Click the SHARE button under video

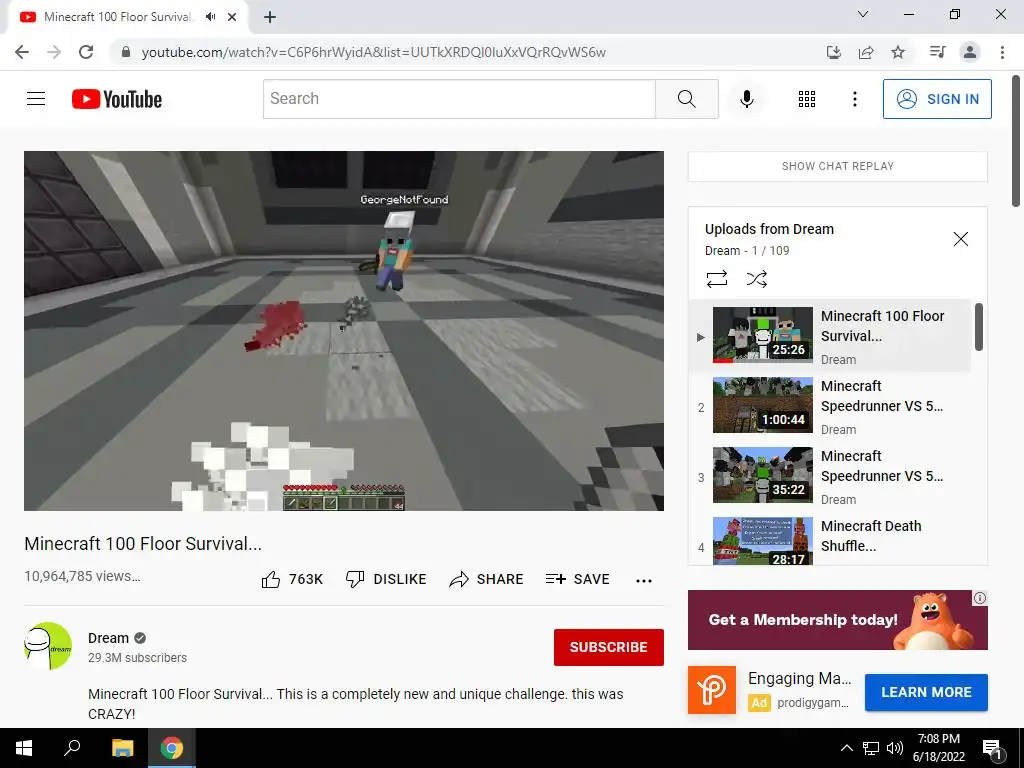click(x=487, y=579)
